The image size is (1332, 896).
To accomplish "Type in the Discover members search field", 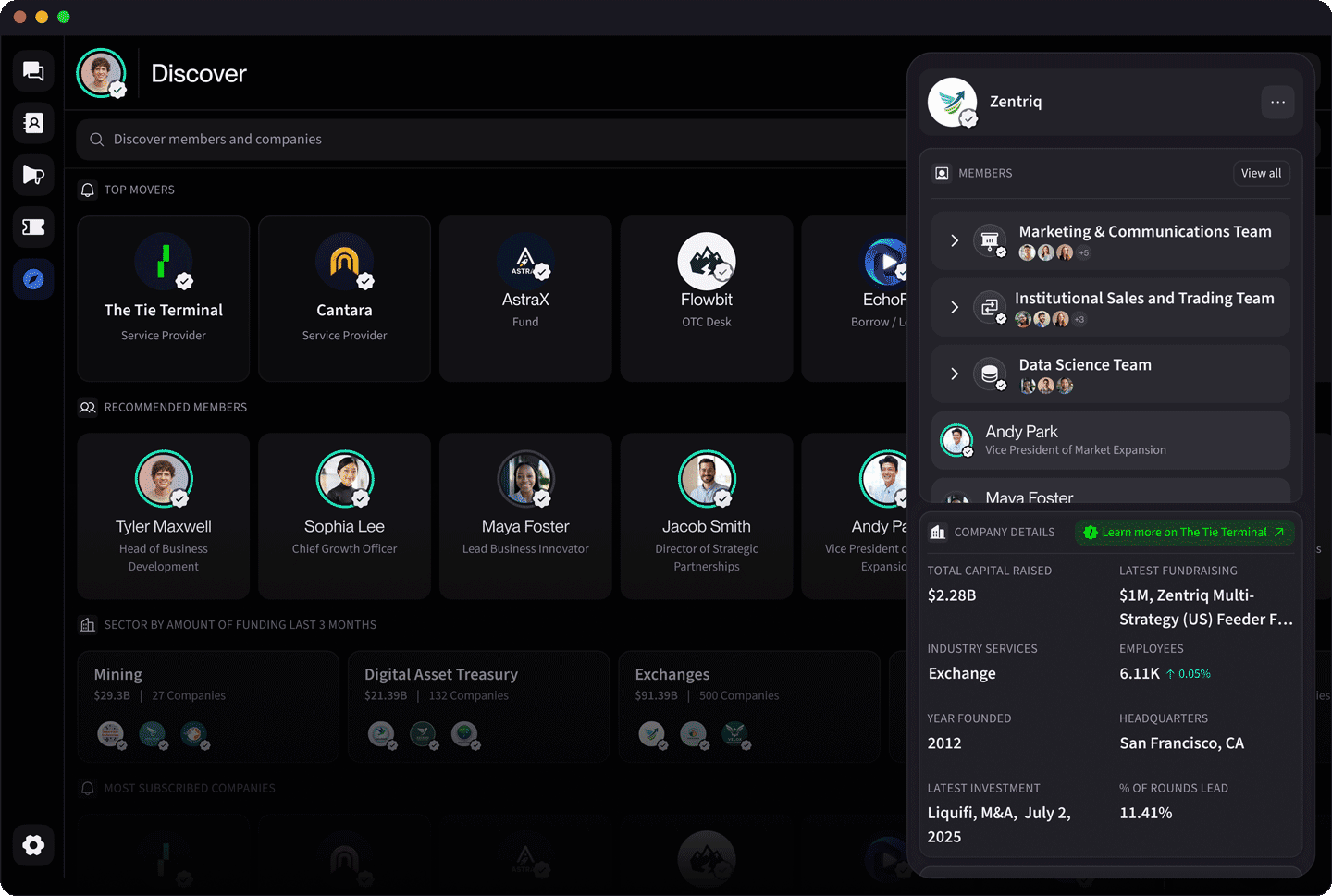I will (x=277, y=139).
